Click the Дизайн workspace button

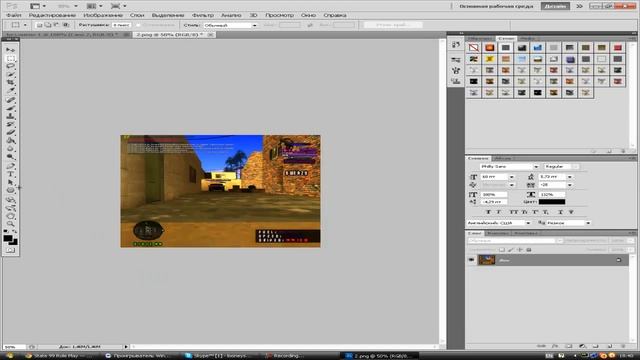tap(555, 6)
